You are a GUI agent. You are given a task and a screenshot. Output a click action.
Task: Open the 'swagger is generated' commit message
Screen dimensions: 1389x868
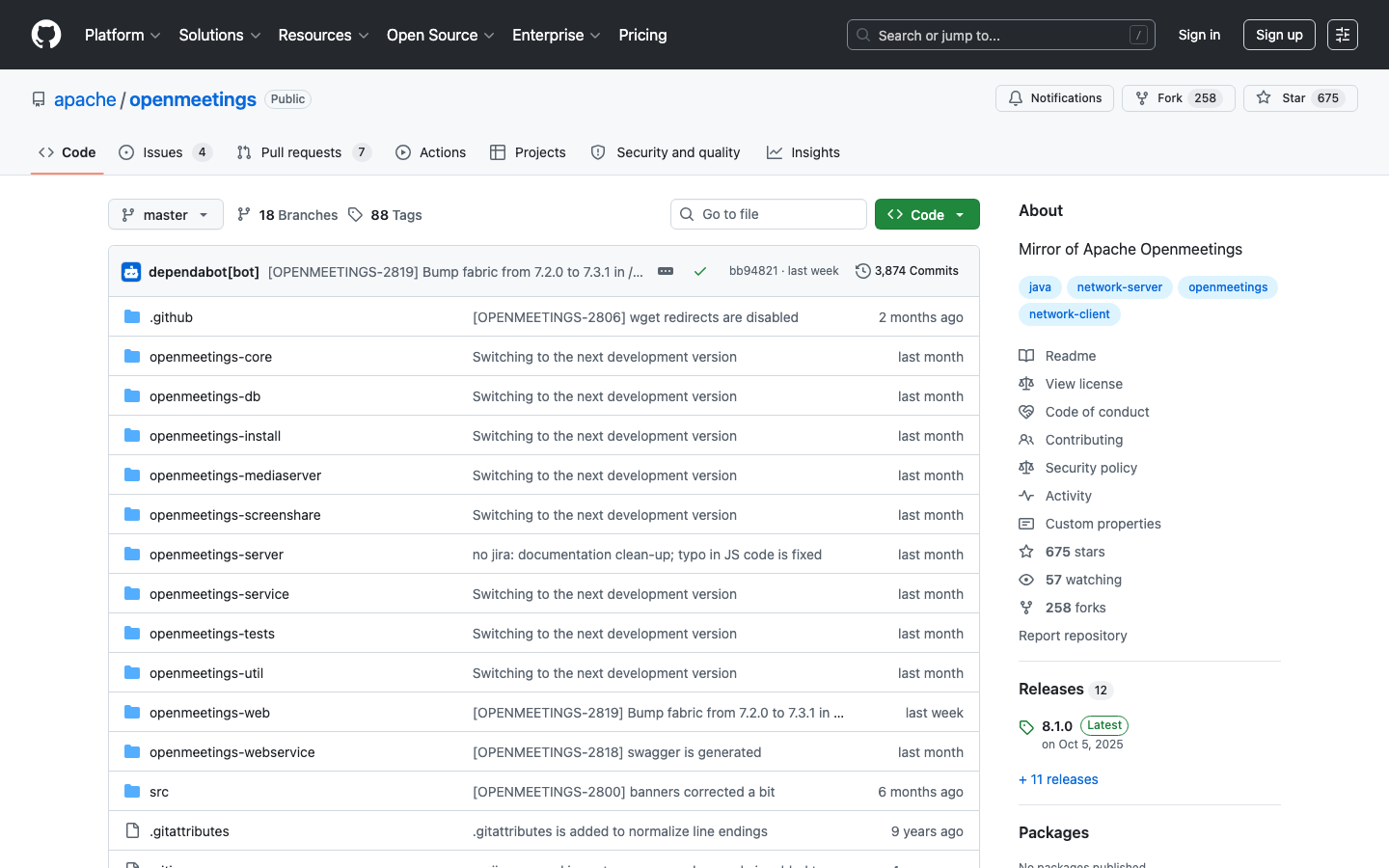coord(617,752)
